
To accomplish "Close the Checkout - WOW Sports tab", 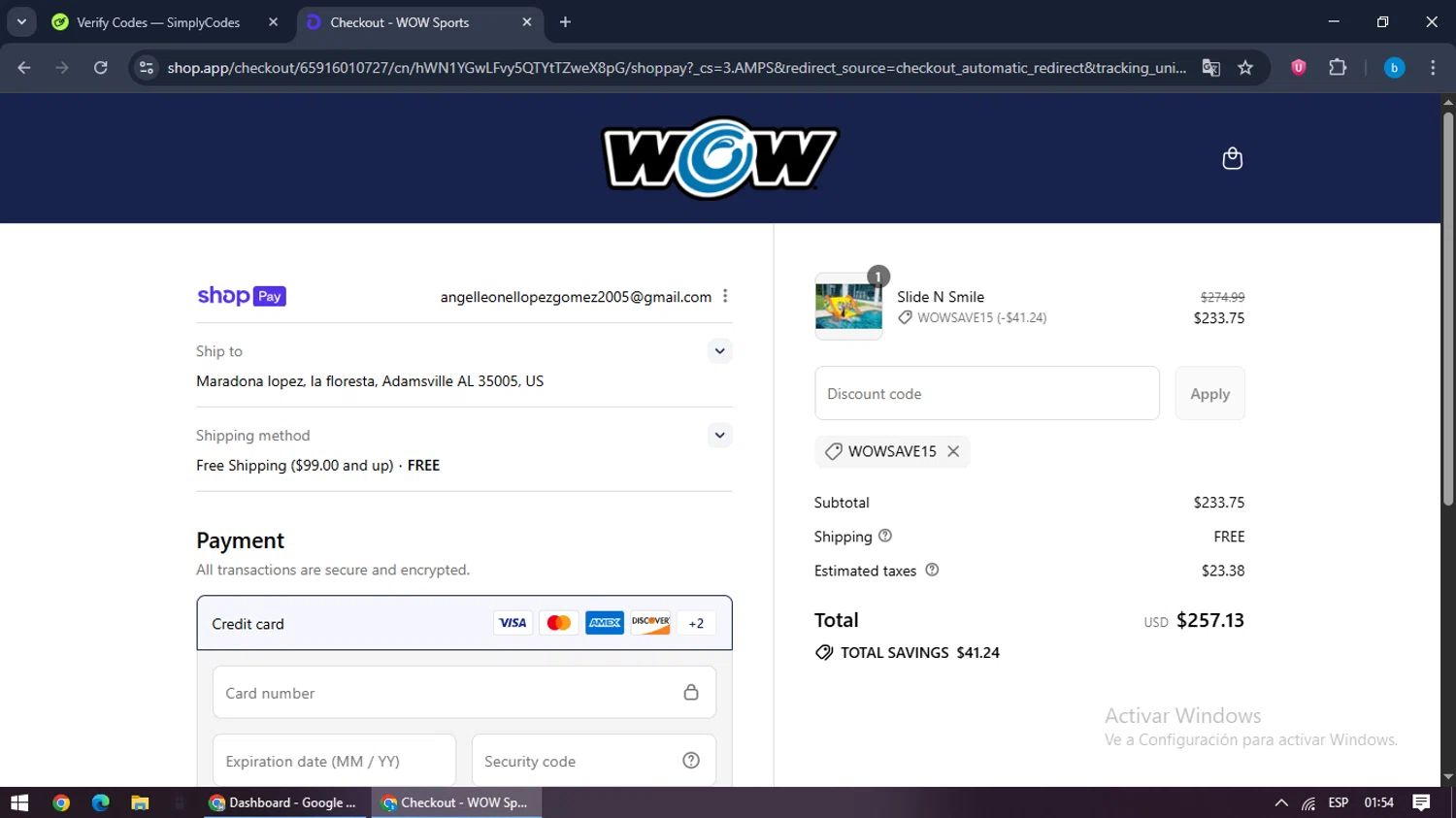I will click(526, 22).
